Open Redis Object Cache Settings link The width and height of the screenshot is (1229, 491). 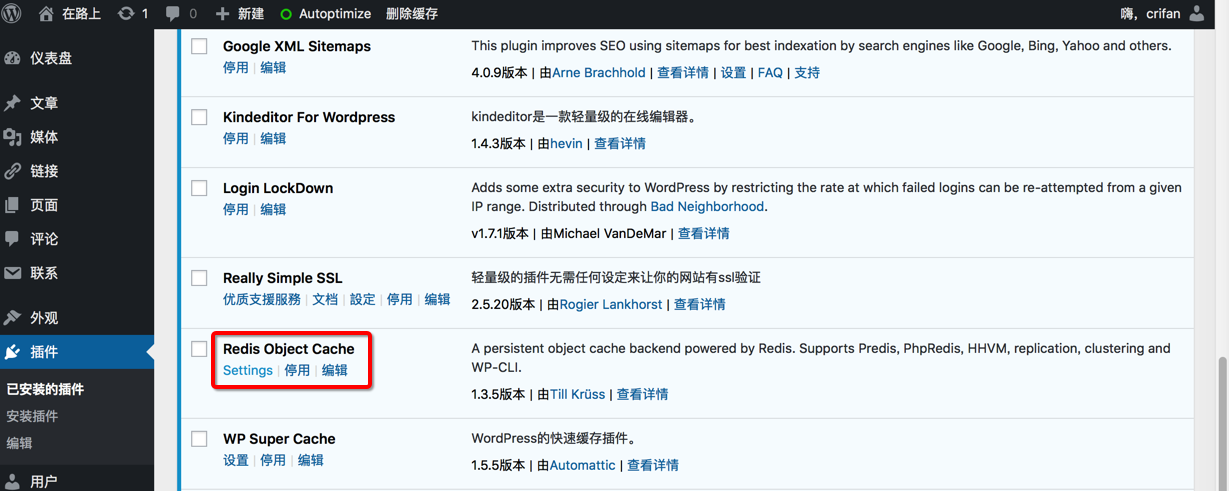click(248, 370)
